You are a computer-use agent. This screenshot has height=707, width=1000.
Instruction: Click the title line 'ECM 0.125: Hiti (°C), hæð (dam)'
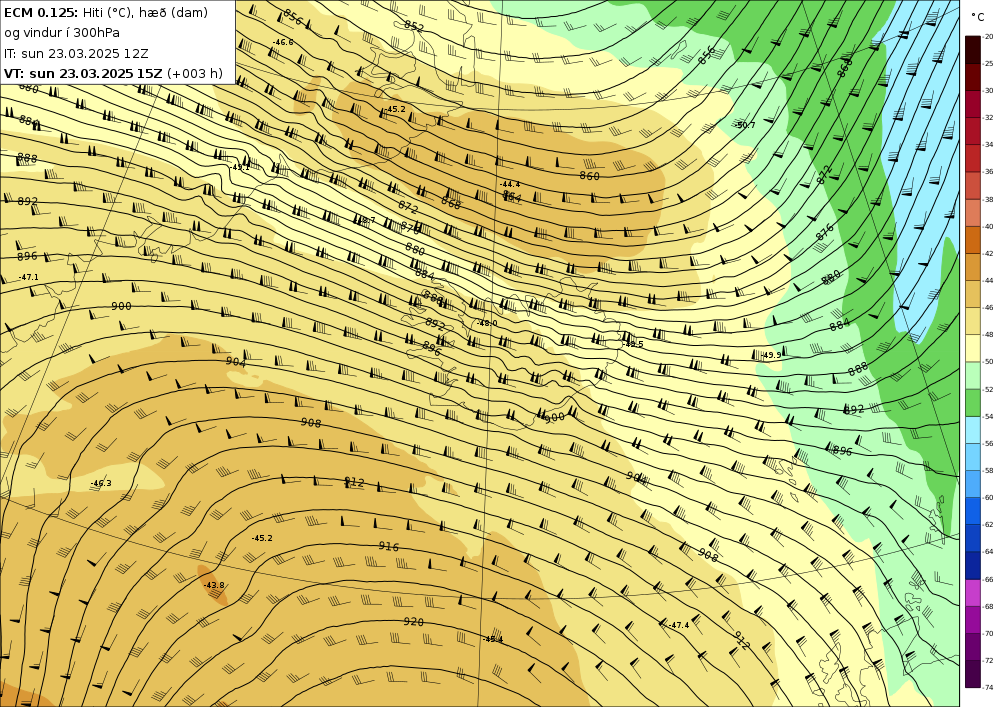(x=106, y=13)
